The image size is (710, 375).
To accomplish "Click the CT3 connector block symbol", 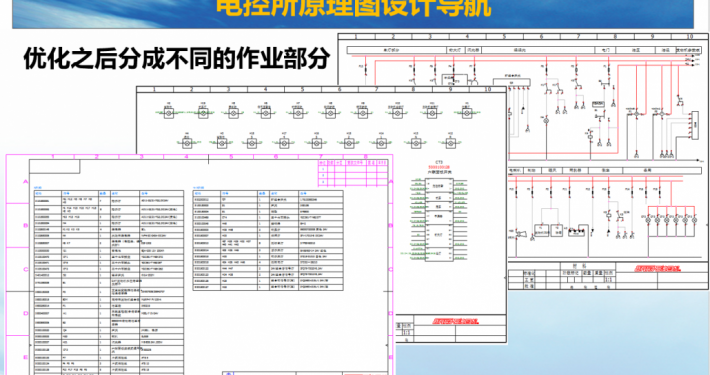I will coord(439,219).
